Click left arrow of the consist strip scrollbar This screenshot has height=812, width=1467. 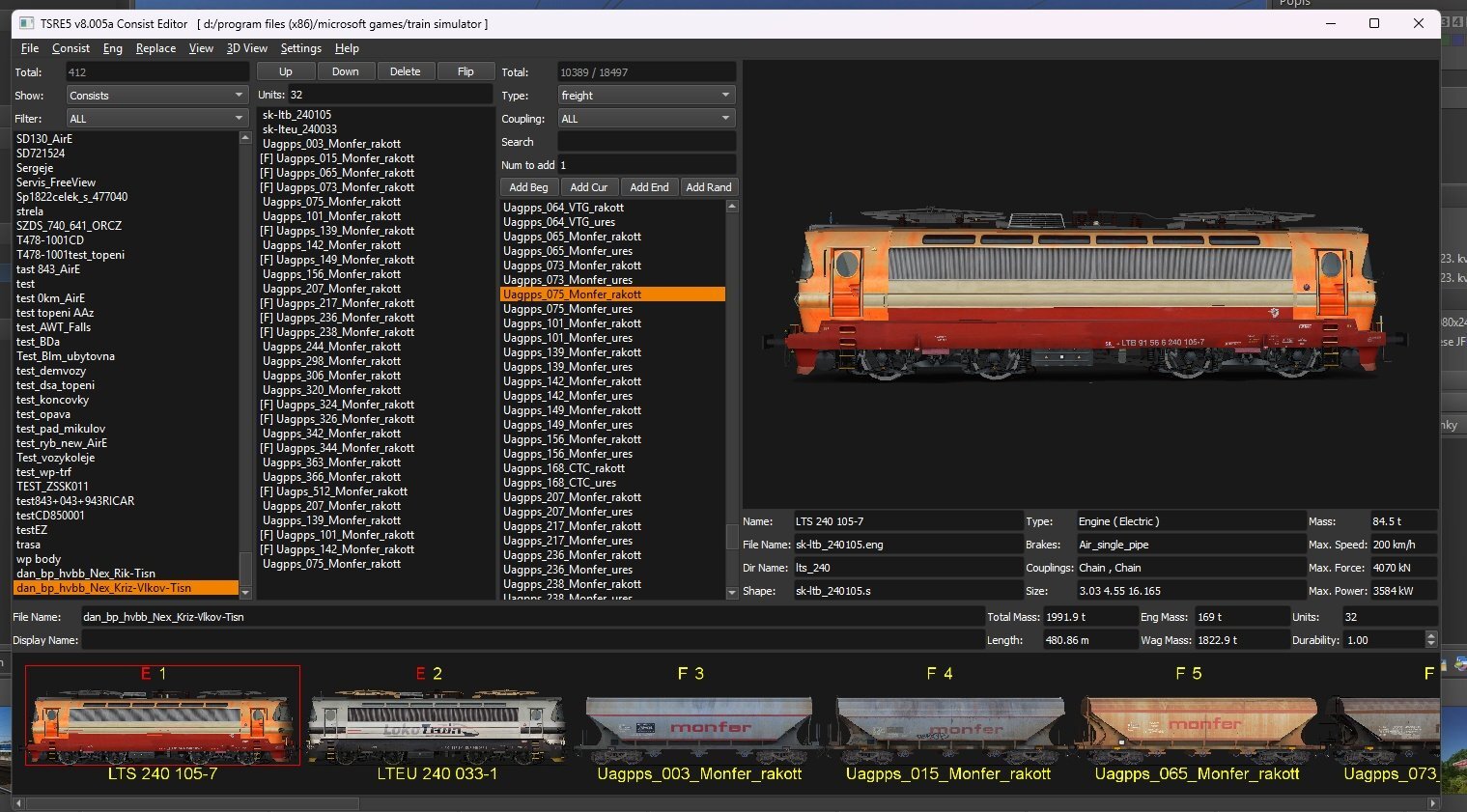19,803
